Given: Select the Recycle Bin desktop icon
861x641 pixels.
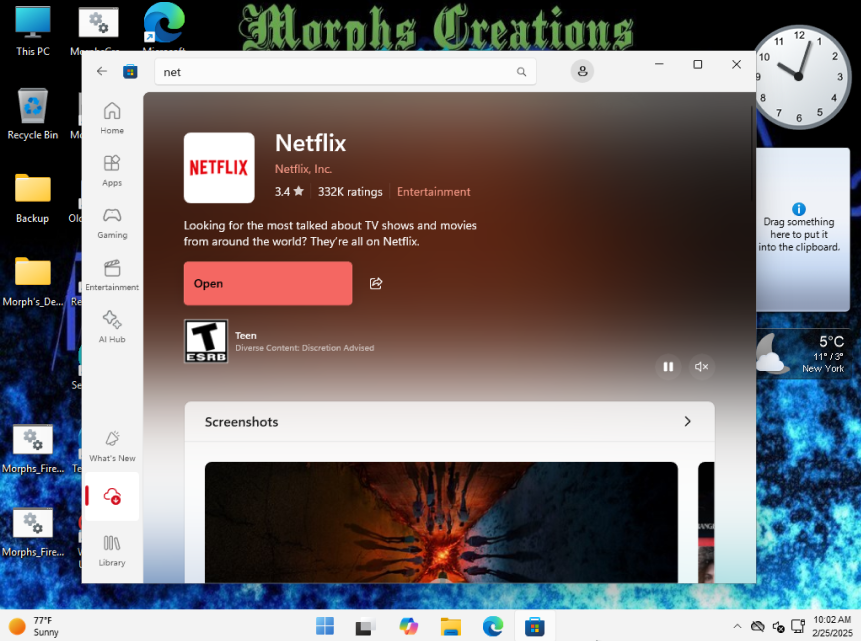Looking at the screenshot, I should (33, 114).
